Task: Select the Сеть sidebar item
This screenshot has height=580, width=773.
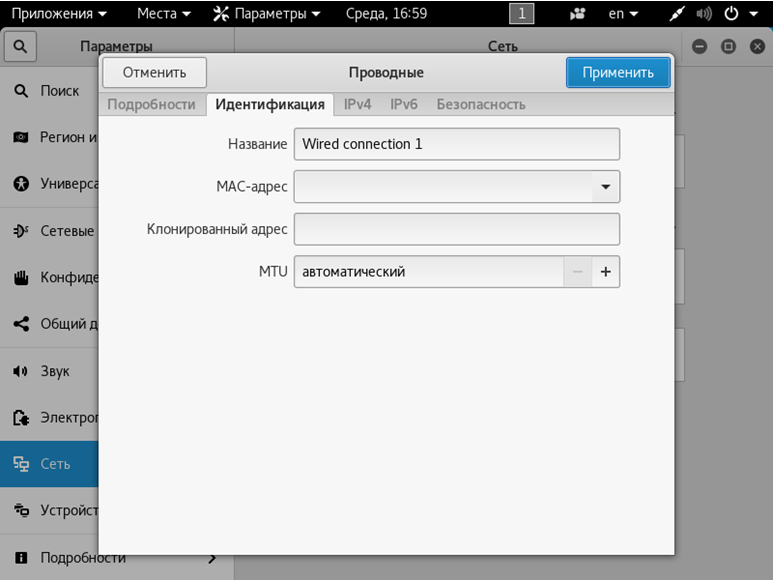Action: click(x=49, y=464)
